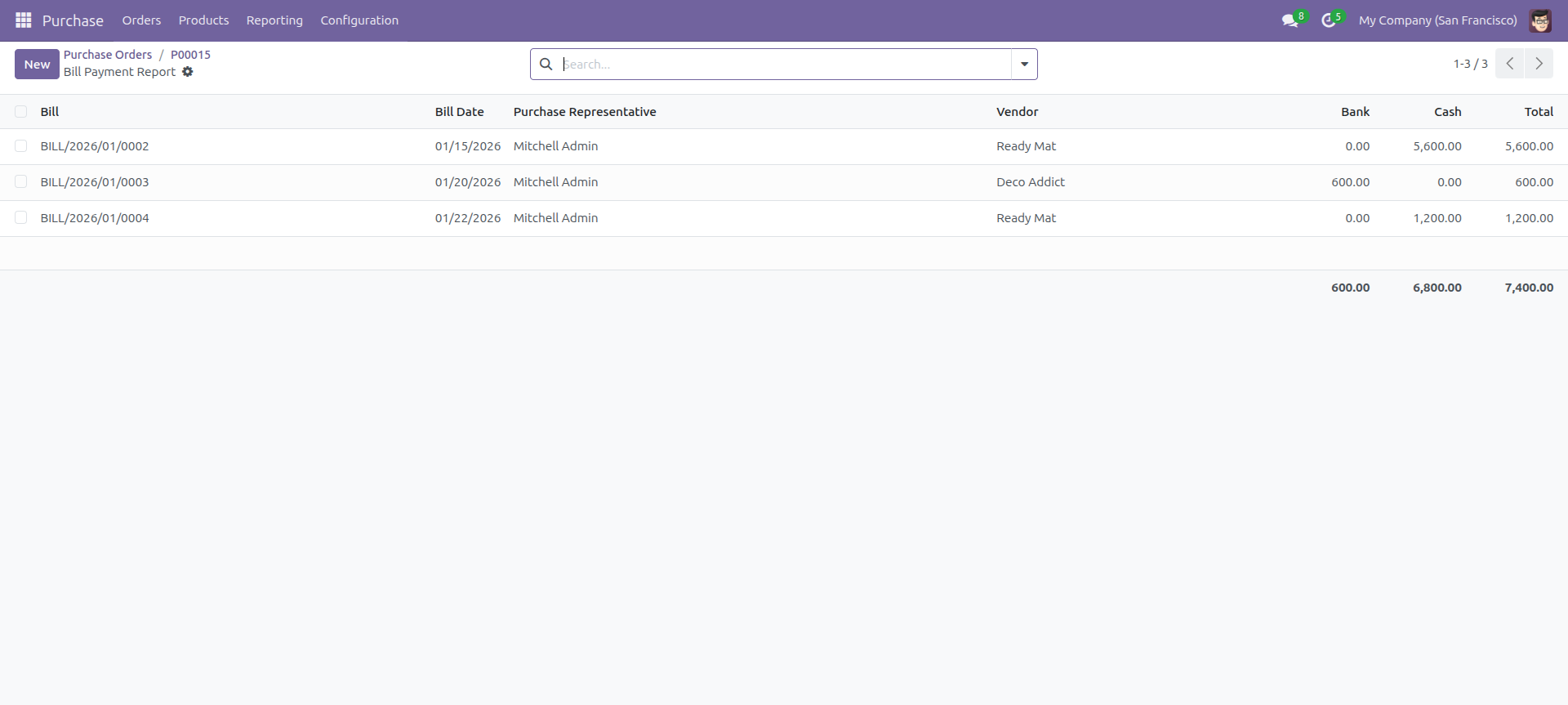Click the 1,200.00 cash amount cell
This screenshot has height=705, width=1568.
[x=1437, y=218]
